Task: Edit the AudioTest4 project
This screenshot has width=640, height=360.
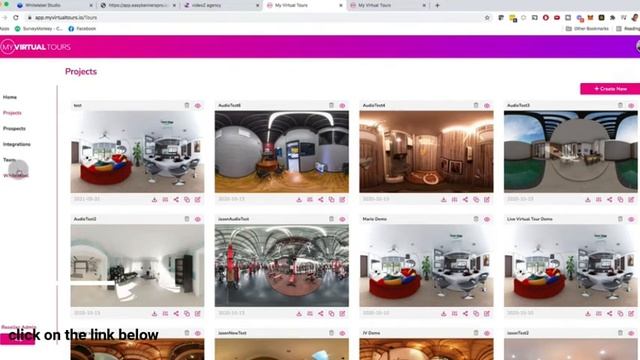Action: pyautogui.click(x=487, y=200)
